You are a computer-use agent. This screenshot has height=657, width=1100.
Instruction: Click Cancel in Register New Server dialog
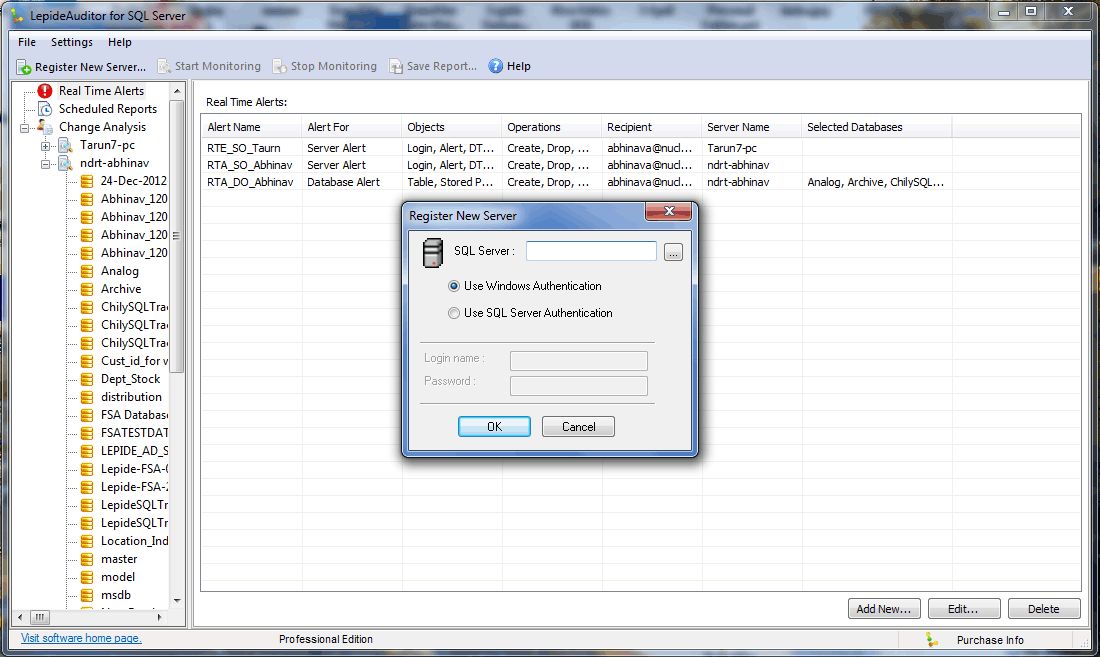(x=578, y=426)
